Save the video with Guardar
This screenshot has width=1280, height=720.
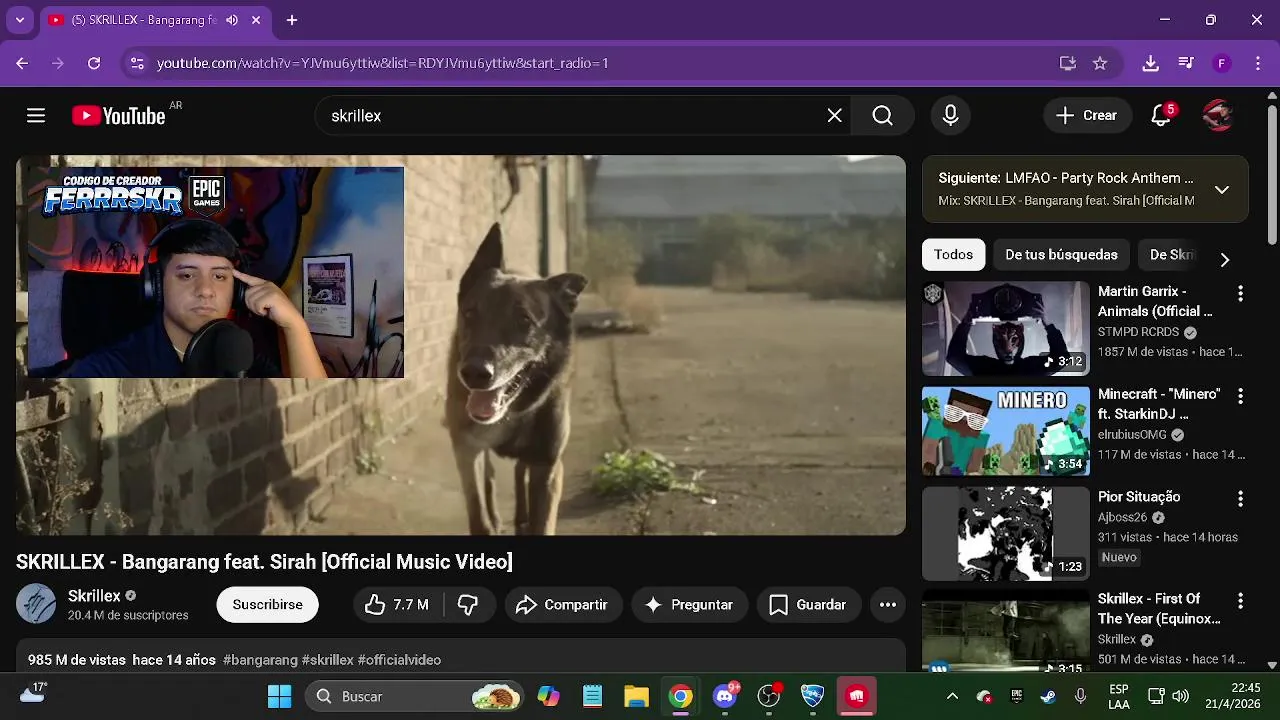coord(808,605)
